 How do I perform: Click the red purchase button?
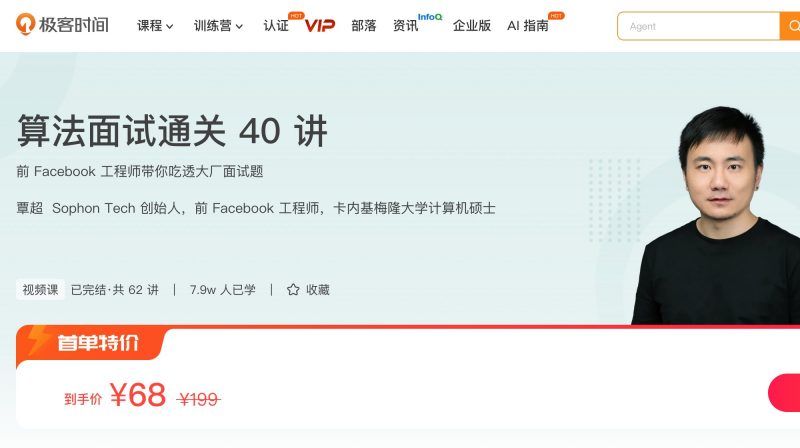784,392
